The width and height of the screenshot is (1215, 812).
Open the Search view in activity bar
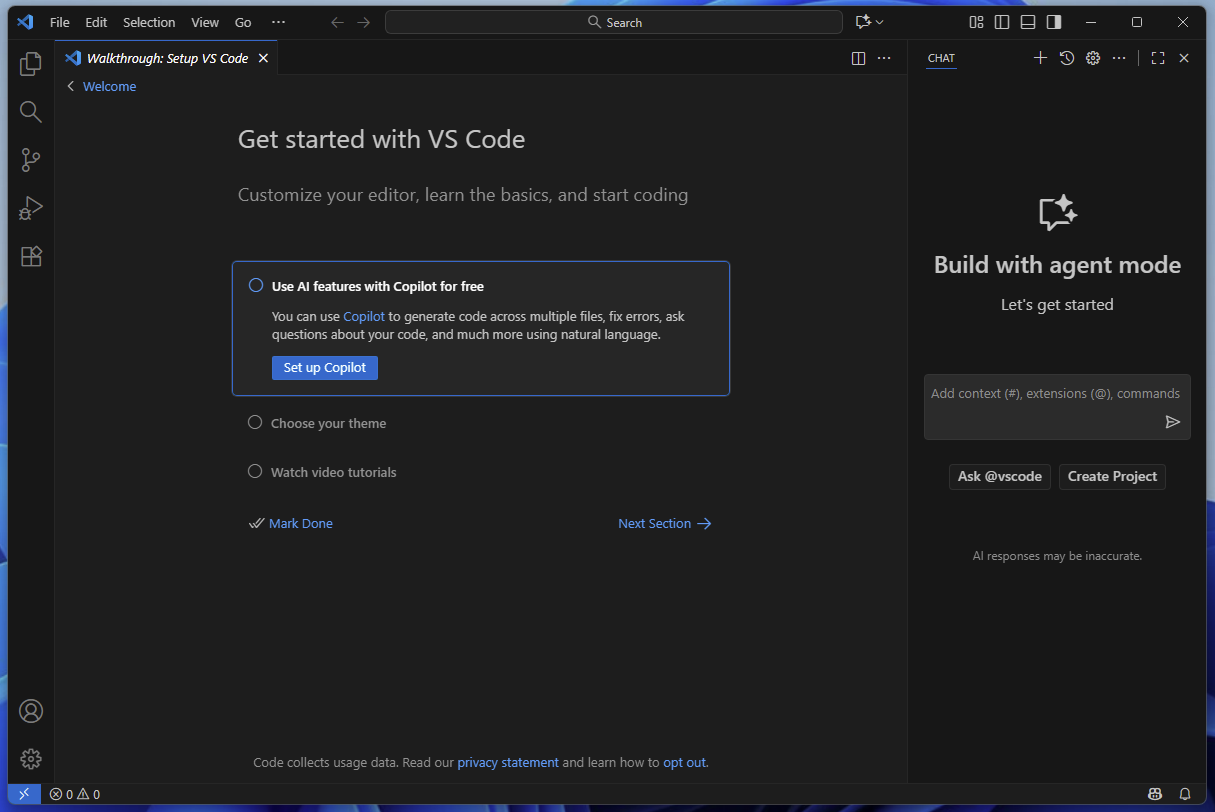[x=31, y=112]
